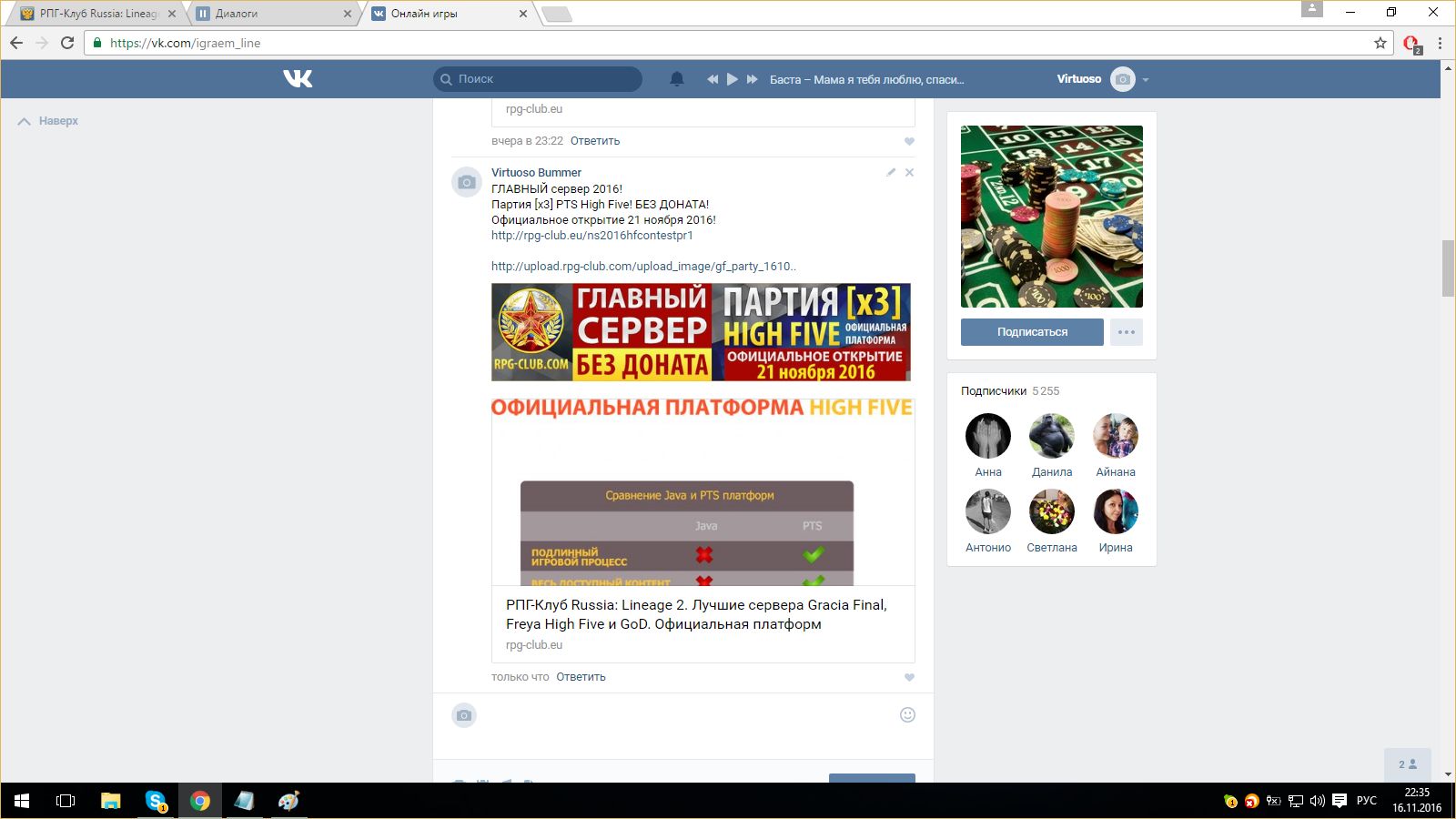Open the Virtuoso profile dropdown menu
Screen dimensions: 1456x819
coord(1103,79)
